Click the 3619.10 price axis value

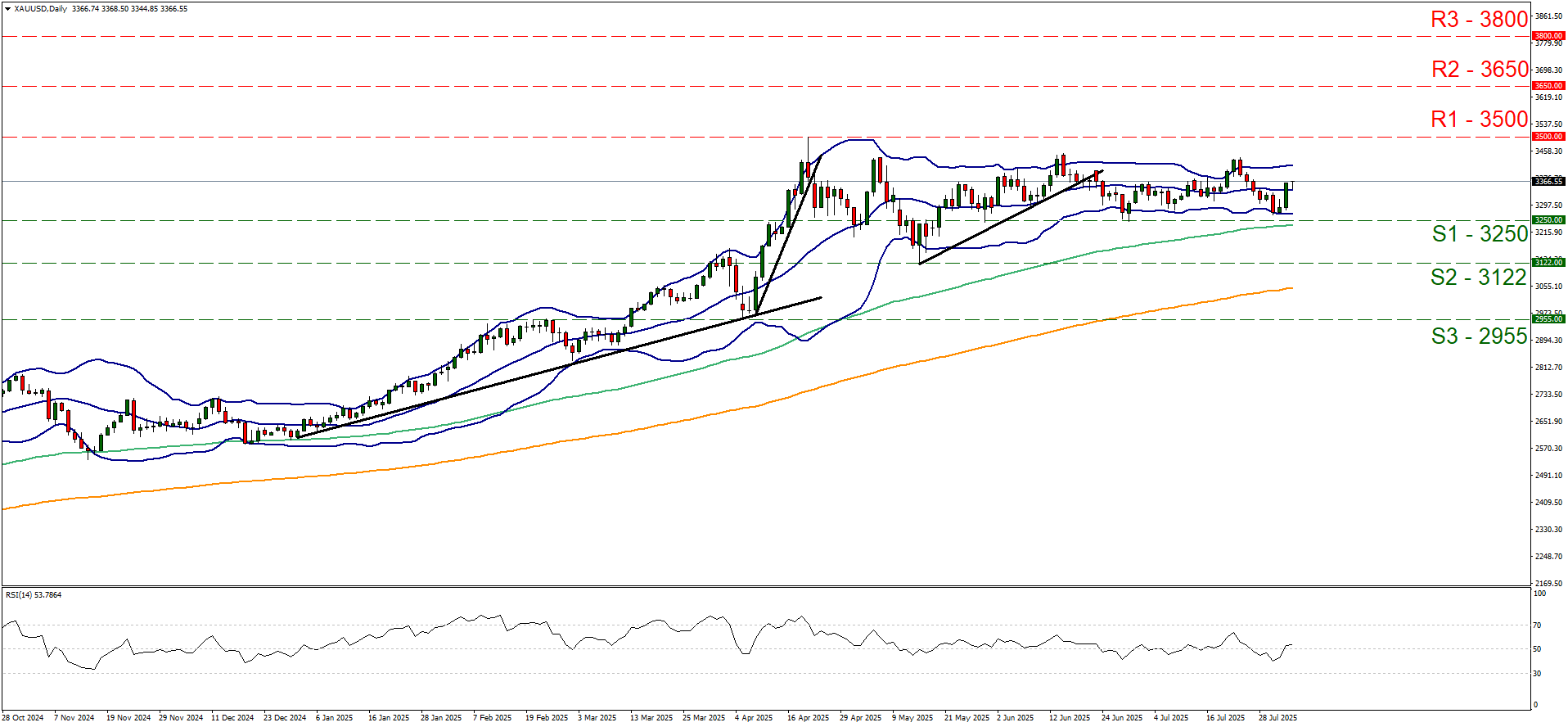click(1548, 97)
